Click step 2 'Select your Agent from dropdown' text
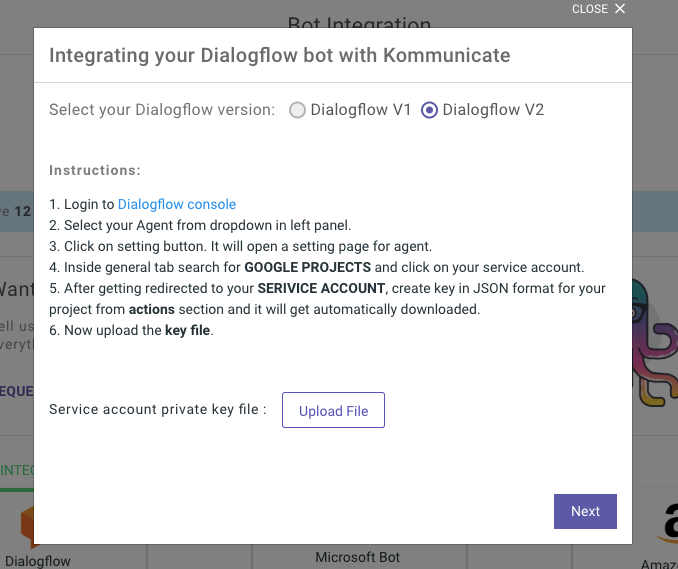This screenshot has height=569, width=678. [200, 225]
